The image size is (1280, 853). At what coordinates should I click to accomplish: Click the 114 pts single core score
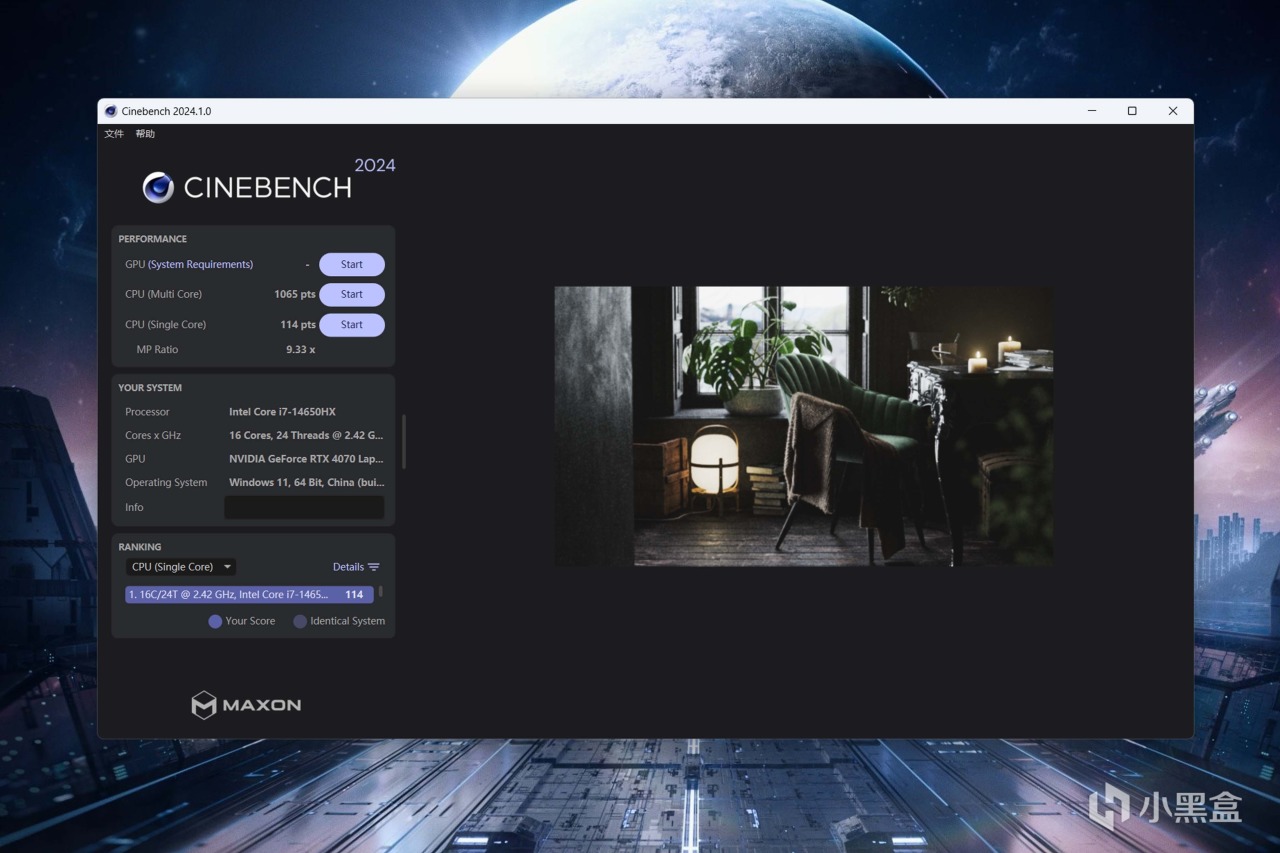click(x=298, y=325)
